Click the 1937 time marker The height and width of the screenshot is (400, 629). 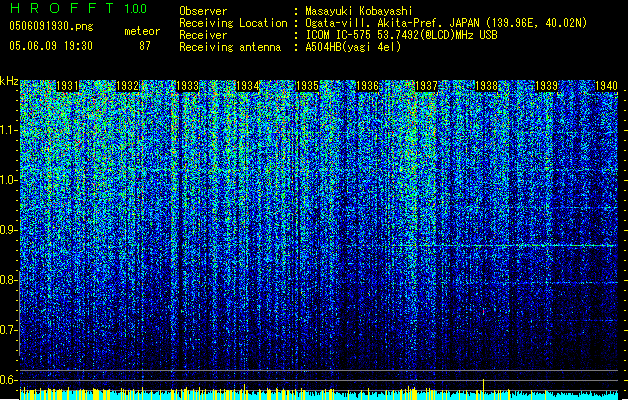(426, 86)
